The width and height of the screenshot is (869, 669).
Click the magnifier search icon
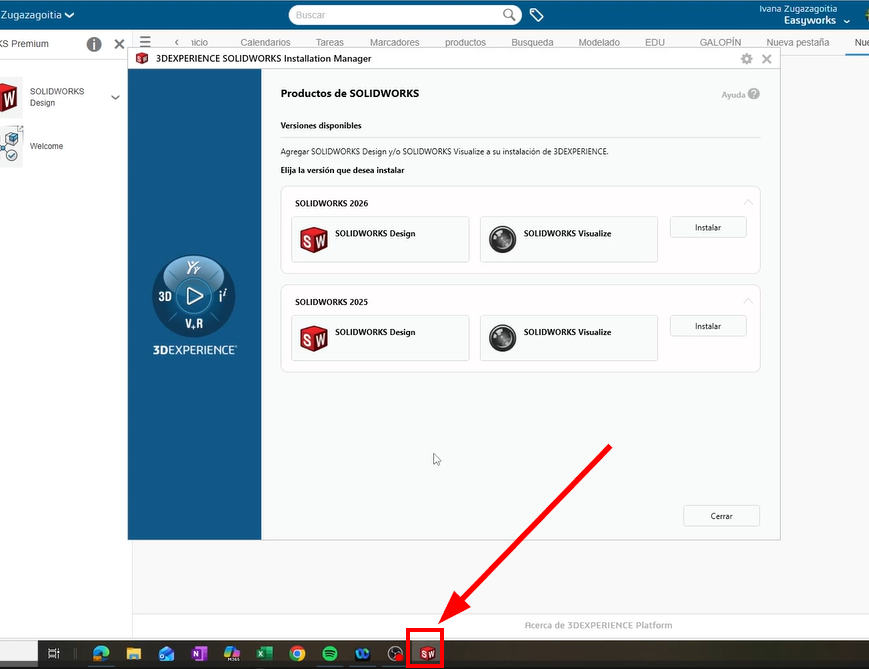click(510, 15)
